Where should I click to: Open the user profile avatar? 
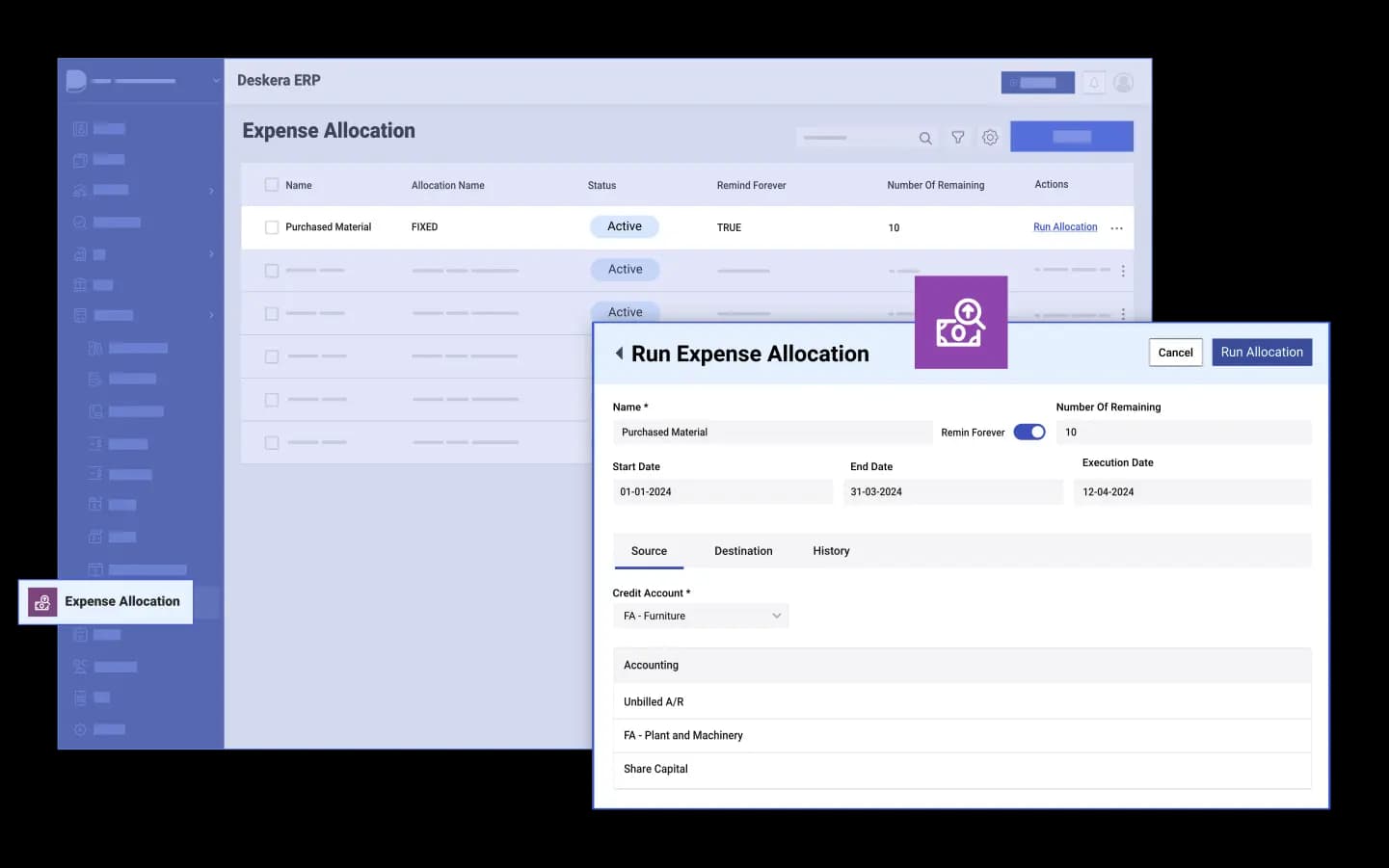(1123, 83)
